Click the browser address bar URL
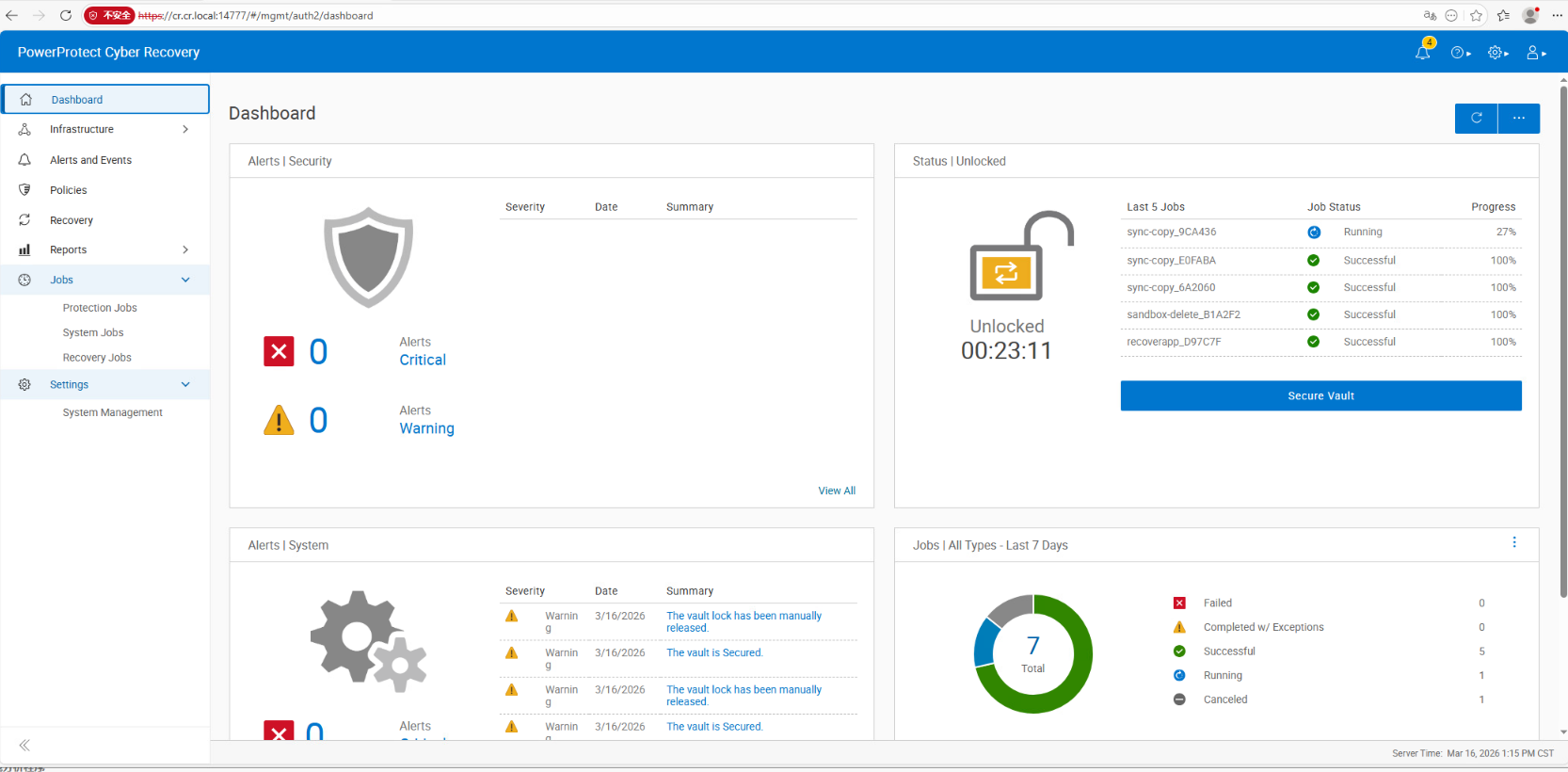The image size is (1568, 772). click(x=256, y=15)
